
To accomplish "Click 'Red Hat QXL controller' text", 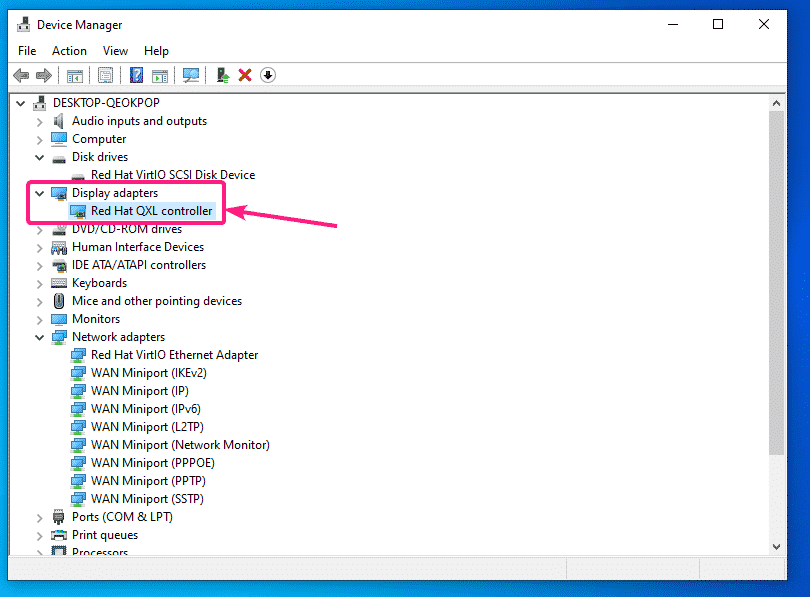I will coord(151,211).
